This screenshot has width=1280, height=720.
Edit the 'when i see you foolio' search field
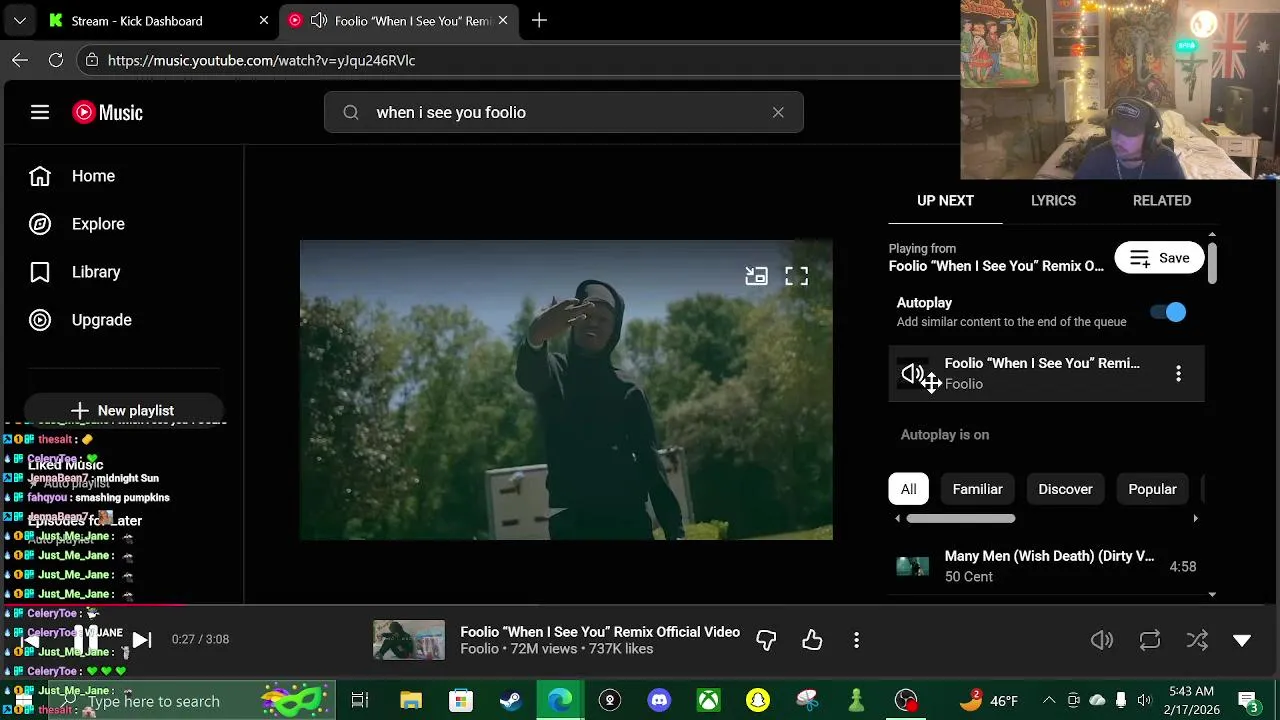(x=564, y=112)
